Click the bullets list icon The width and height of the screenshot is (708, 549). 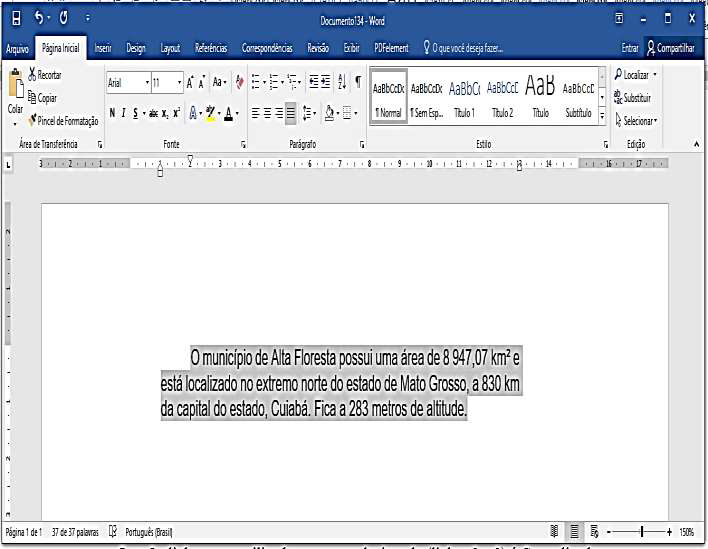[x=256, y=83]
